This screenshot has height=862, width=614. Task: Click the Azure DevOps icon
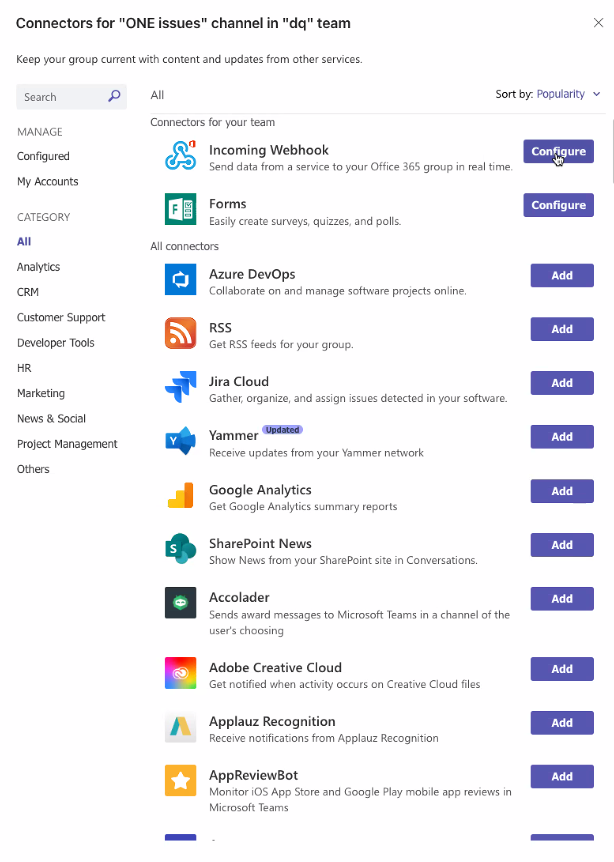pos(180,279)
